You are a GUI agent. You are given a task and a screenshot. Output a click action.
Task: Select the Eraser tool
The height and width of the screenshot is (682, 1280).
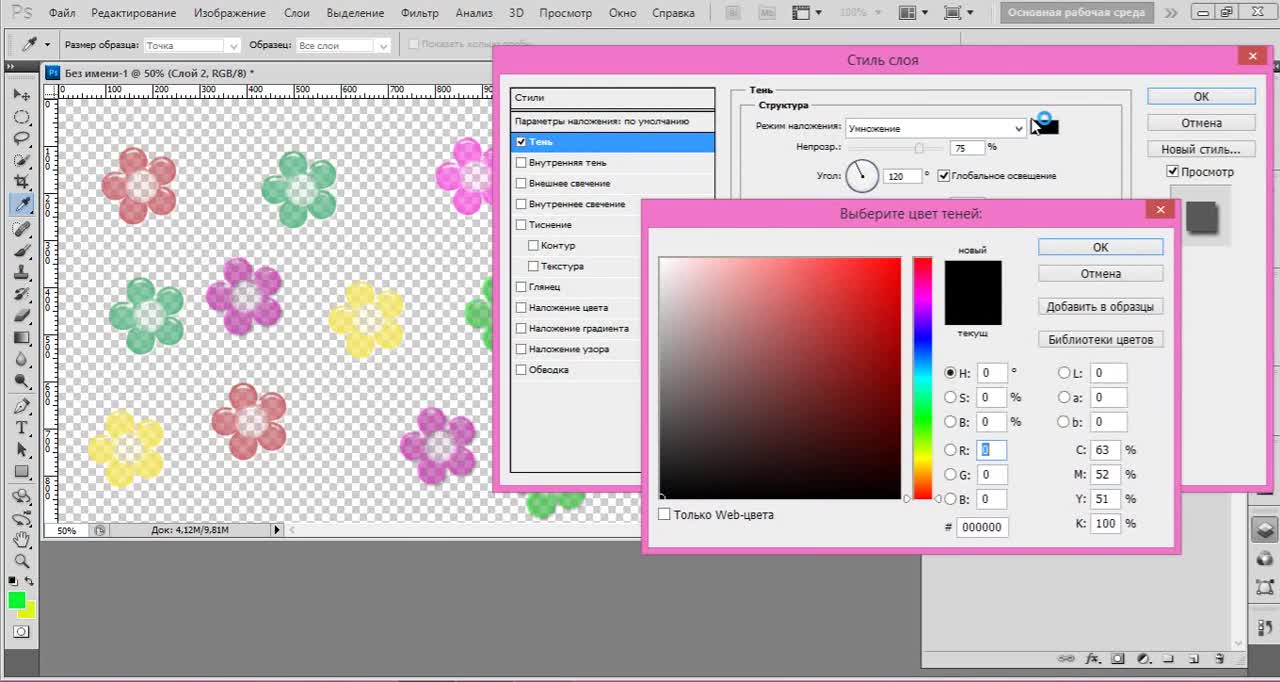[x=21, y=316]
